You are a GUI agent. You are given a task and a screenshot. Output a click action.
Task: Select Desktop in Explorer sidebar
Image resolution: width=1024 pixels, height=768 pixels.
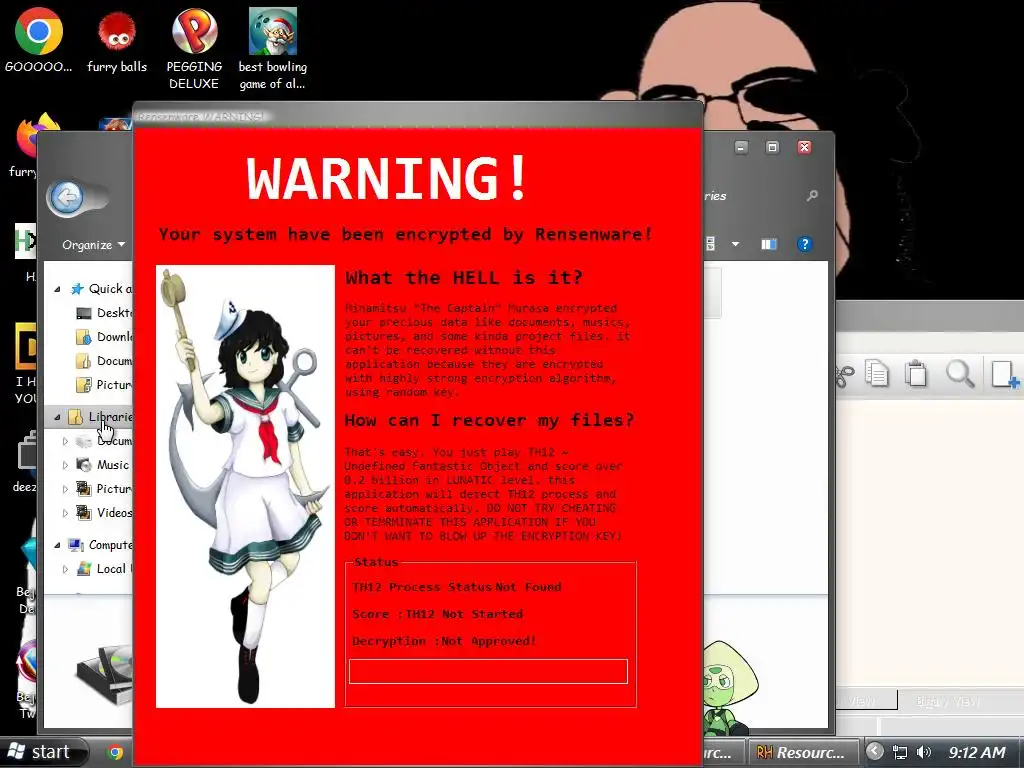click(x=105, y=313)
